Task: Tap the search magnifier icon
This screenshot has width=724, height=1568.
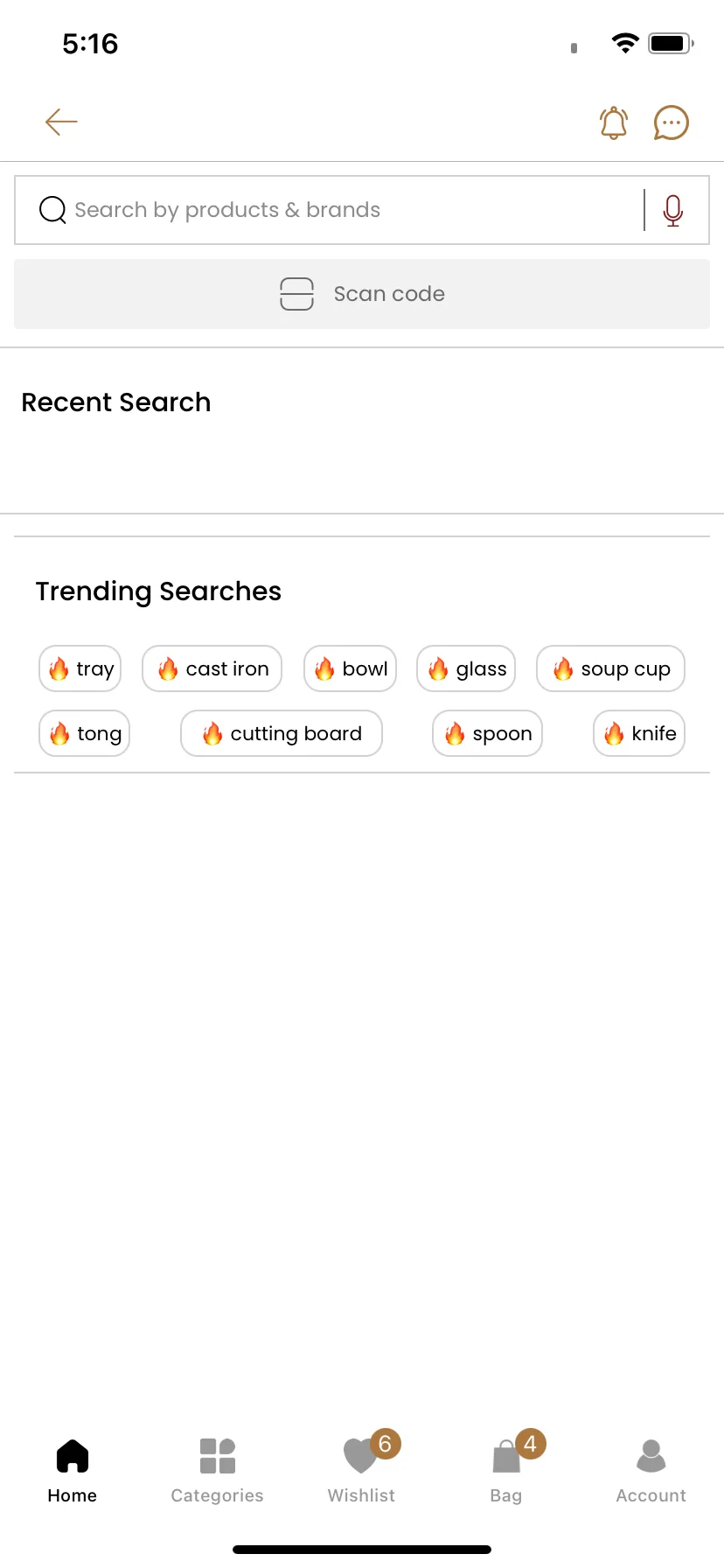Action: tap(52, 210)
